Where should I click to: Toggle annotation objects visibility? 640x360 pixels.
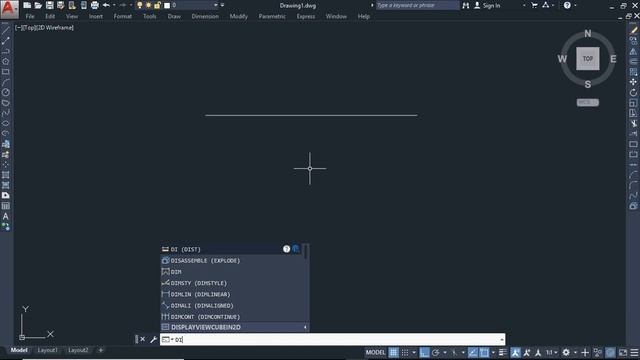tap(516, 352)
